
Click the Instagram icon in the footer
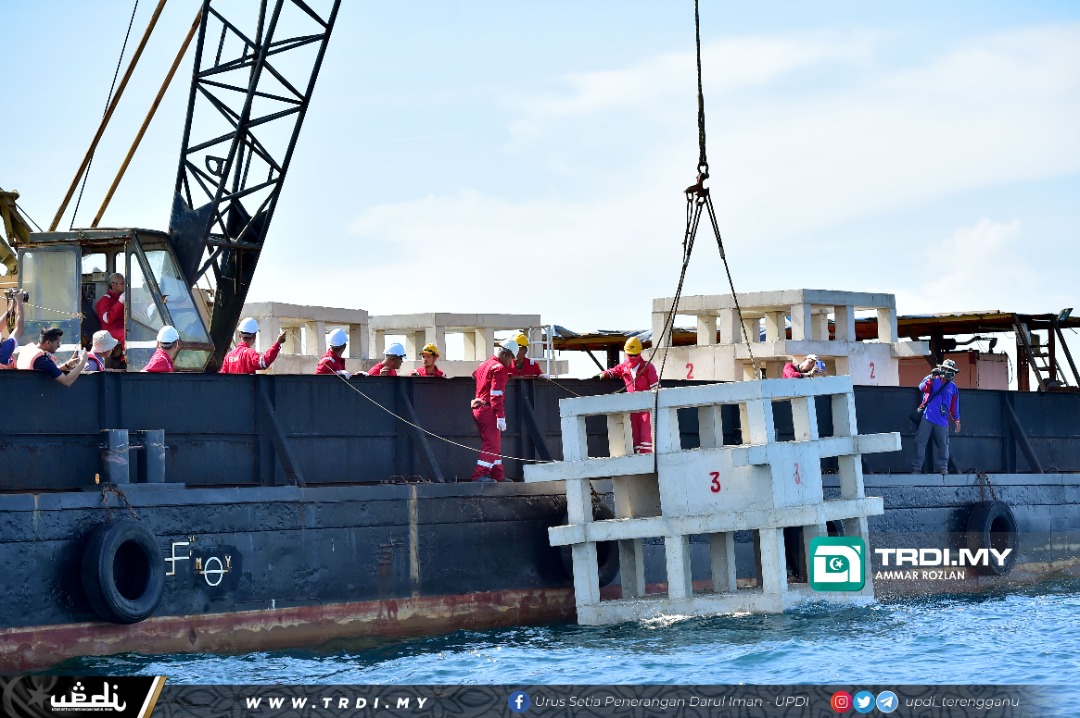tap(841, 702)
